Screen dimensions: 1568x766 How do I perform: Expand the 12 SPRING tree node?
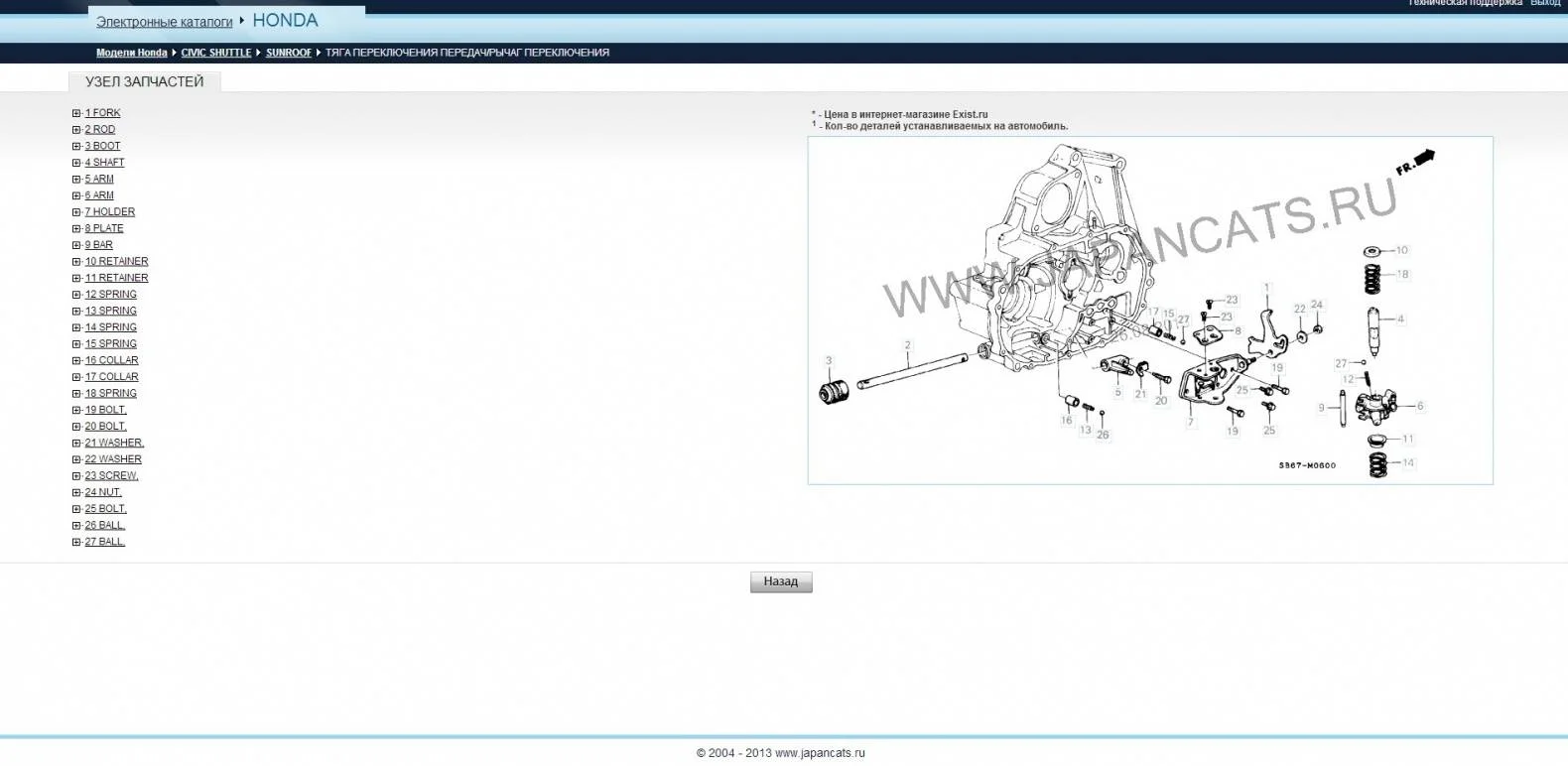click(x=76, y=295)
